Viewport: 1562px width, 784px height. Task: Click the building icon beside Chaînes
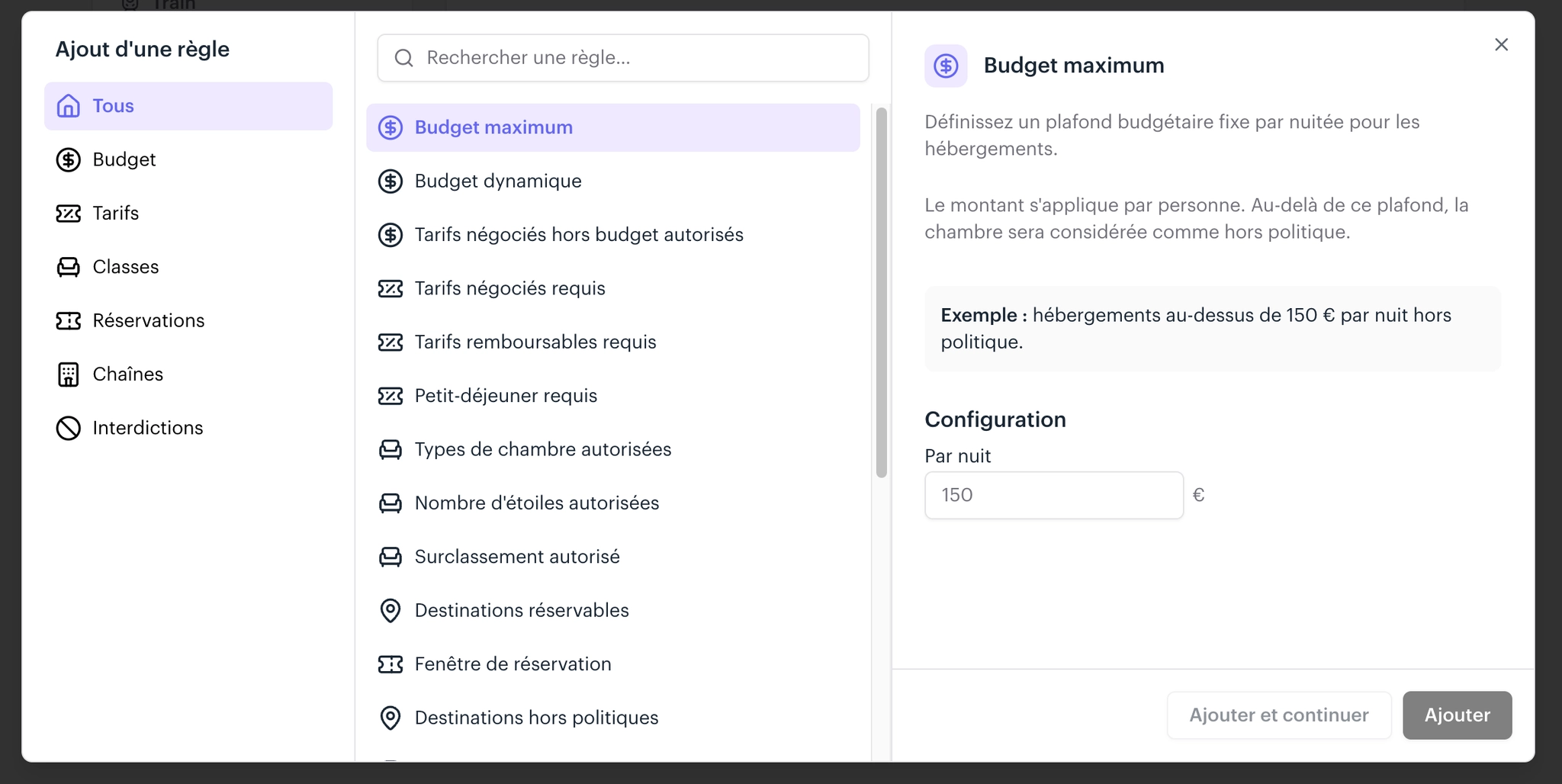[69, 374]
